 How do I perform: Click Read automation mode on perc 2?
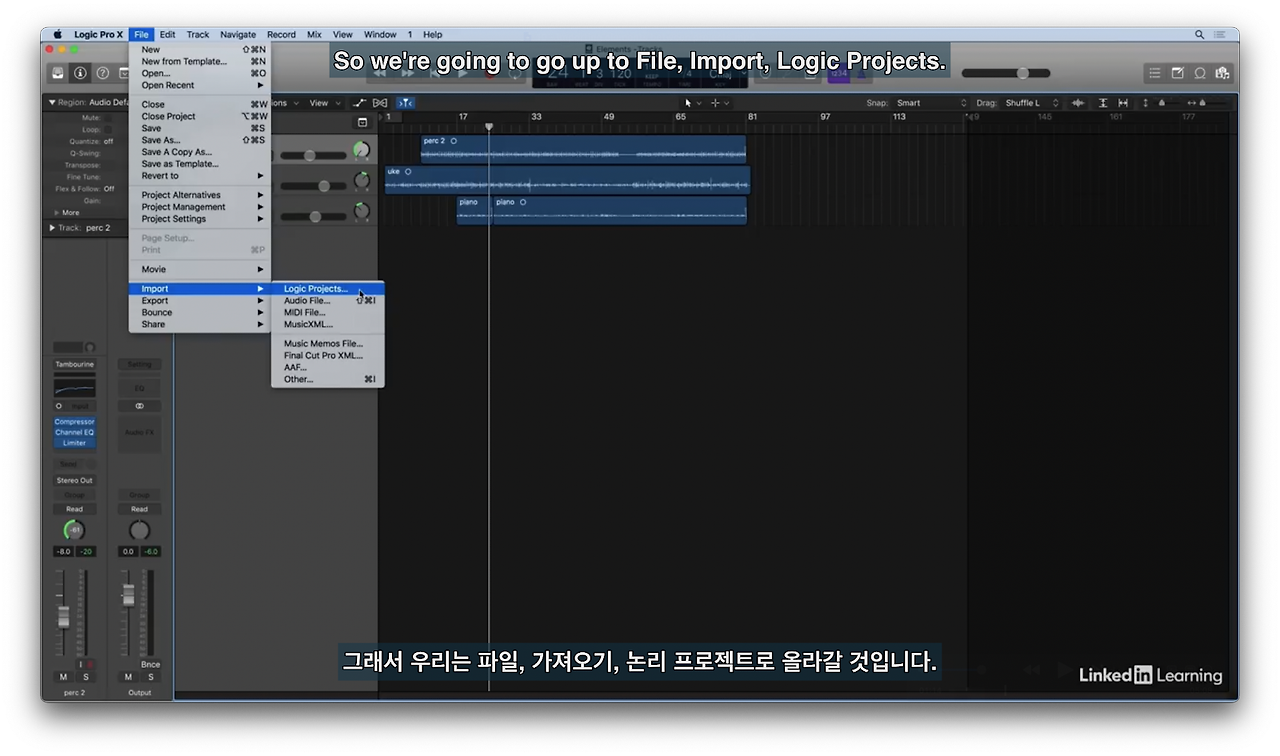click(x=75, y=509)
